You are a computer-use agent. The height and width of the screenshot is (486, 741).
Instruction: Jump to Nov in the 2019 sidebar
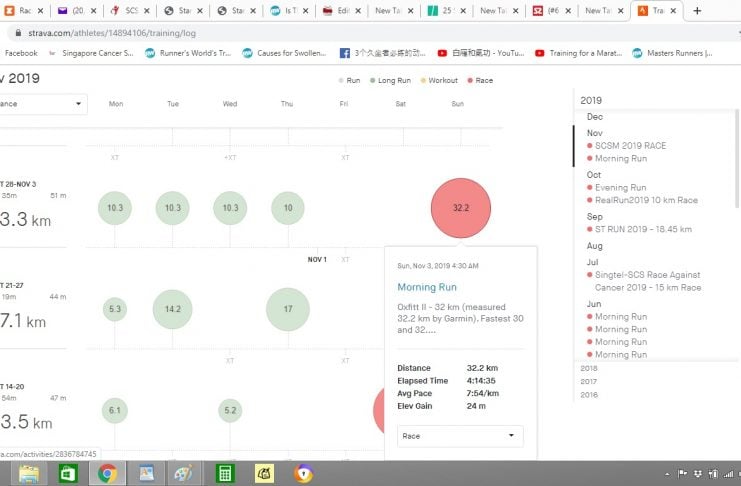tap(595, 133)
